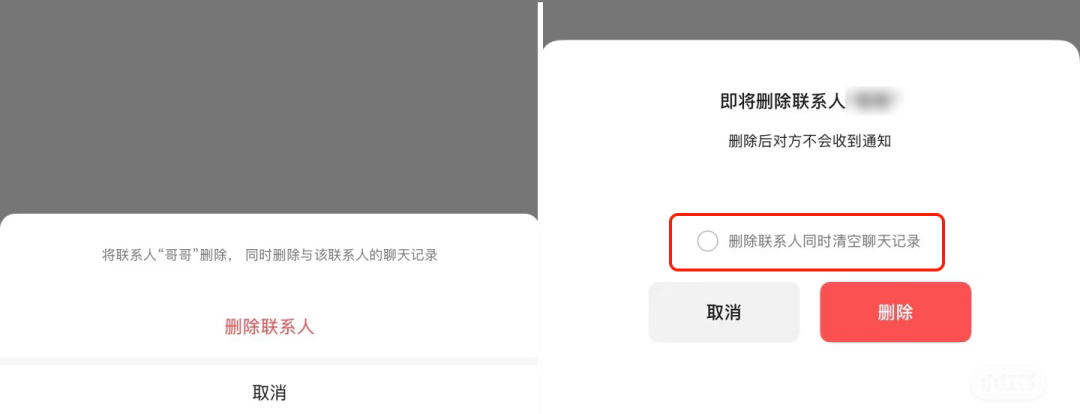This screenshot has height=414, width=1080.
Task: Click the gray 取消 button in right dialog
Action: 724,312
